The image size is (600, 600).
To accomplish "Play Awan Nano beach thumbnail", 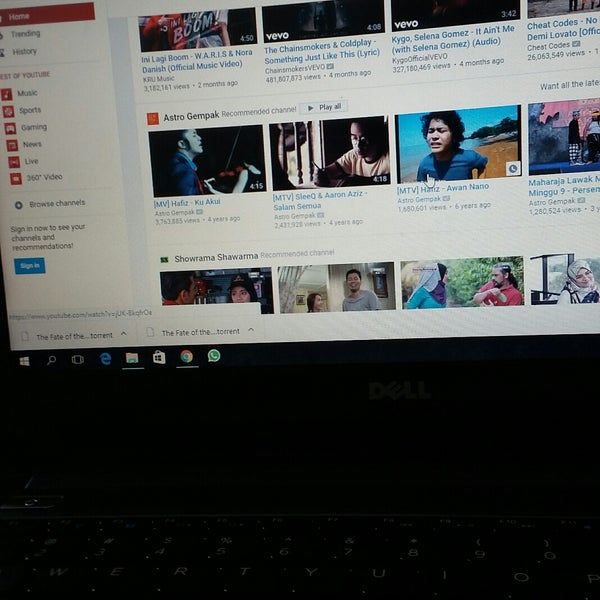I will (x=458, y=143).
